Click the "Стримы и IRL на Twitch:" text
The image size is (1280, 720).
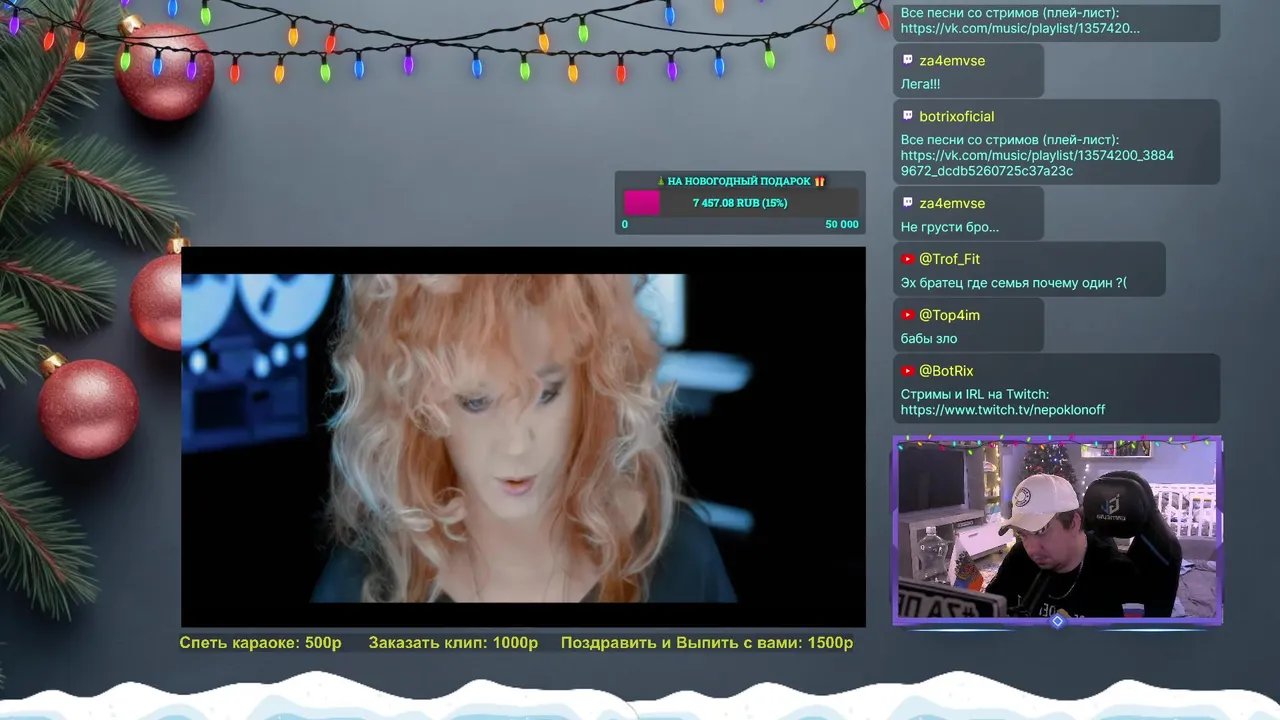(x=975, y=394)
